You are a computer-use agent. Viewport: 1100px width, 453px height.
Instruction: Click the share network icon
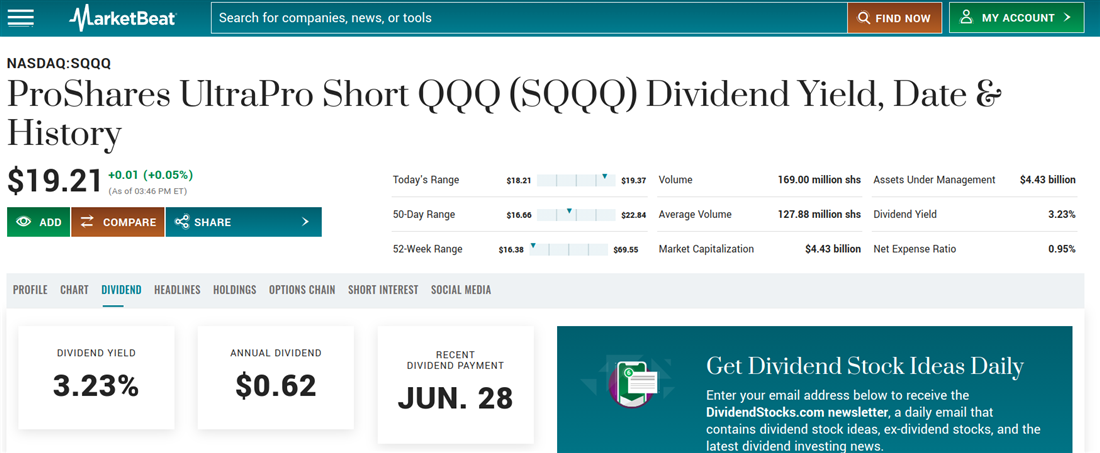[182, 222]
